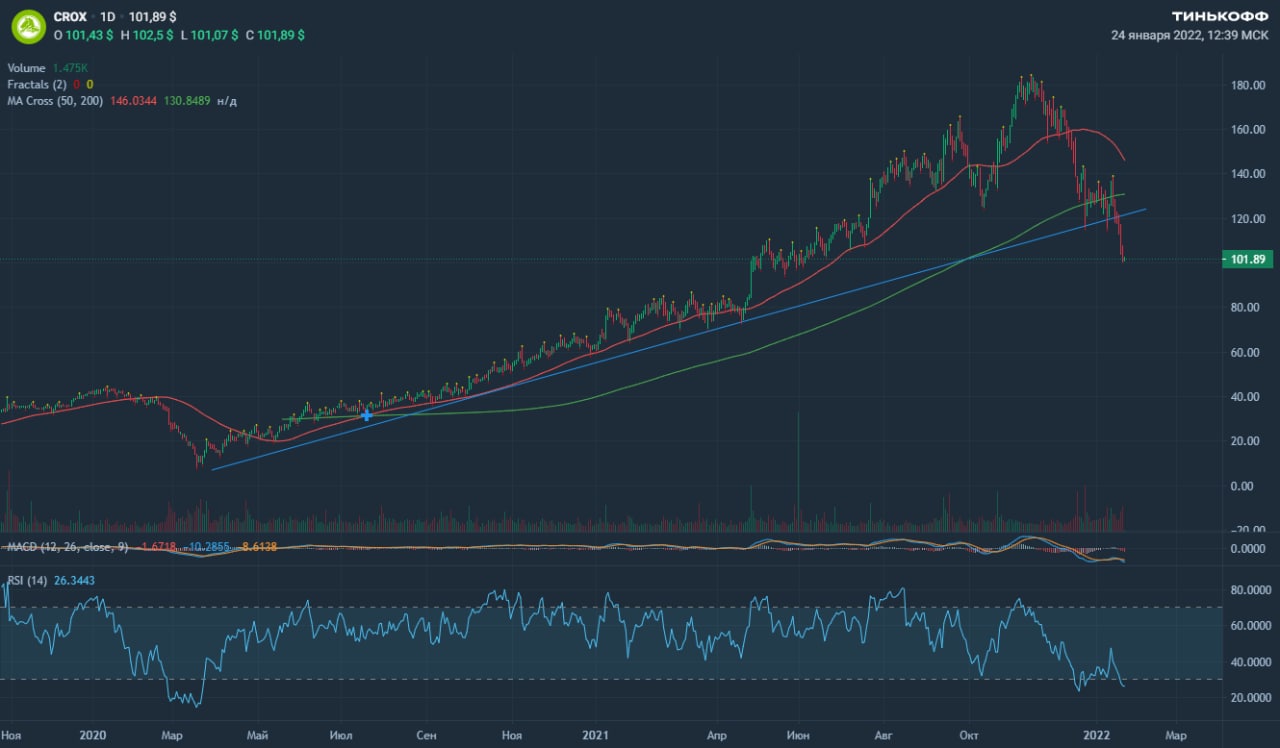1280x748 pixels.
Task: Click the RSI value 26.3443
Action: (x=76, y=579)
